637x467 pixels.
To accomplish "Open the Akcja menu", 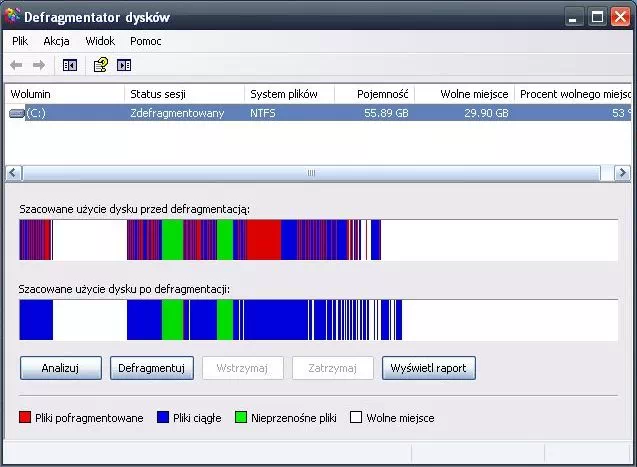I will tap(55, 41).
